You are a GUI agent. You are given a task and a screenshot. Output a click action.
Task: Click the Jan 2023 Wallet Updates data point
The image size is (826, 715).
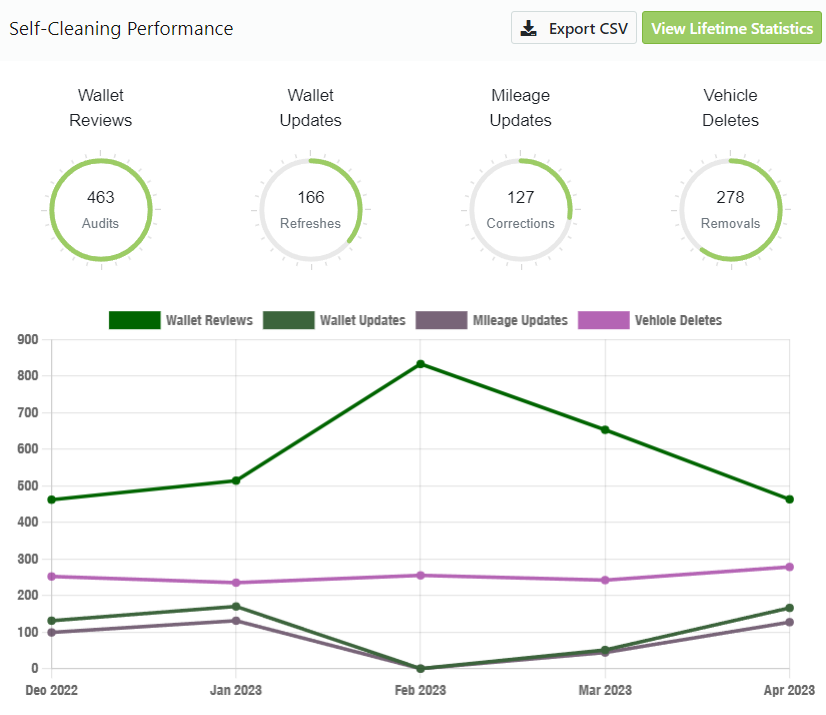tap(236, 607)
